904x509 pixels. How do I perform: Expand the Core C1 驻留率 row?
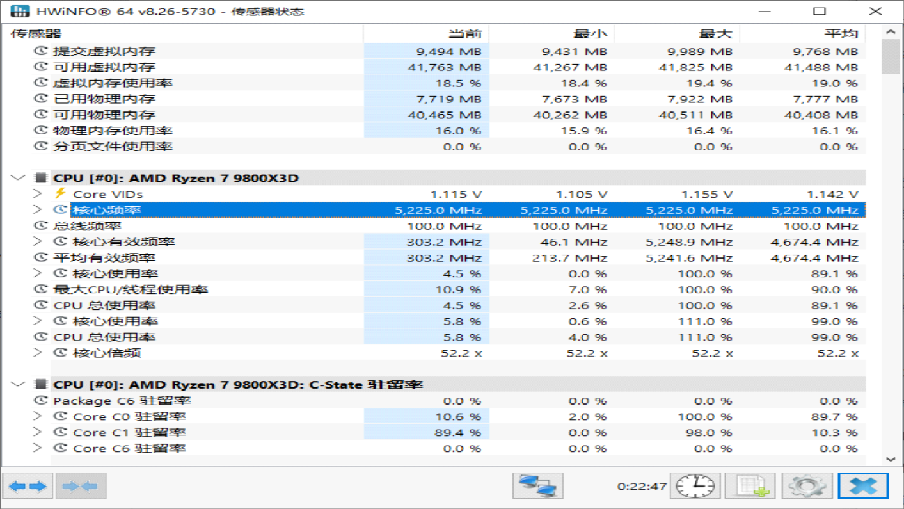(37, 432)
